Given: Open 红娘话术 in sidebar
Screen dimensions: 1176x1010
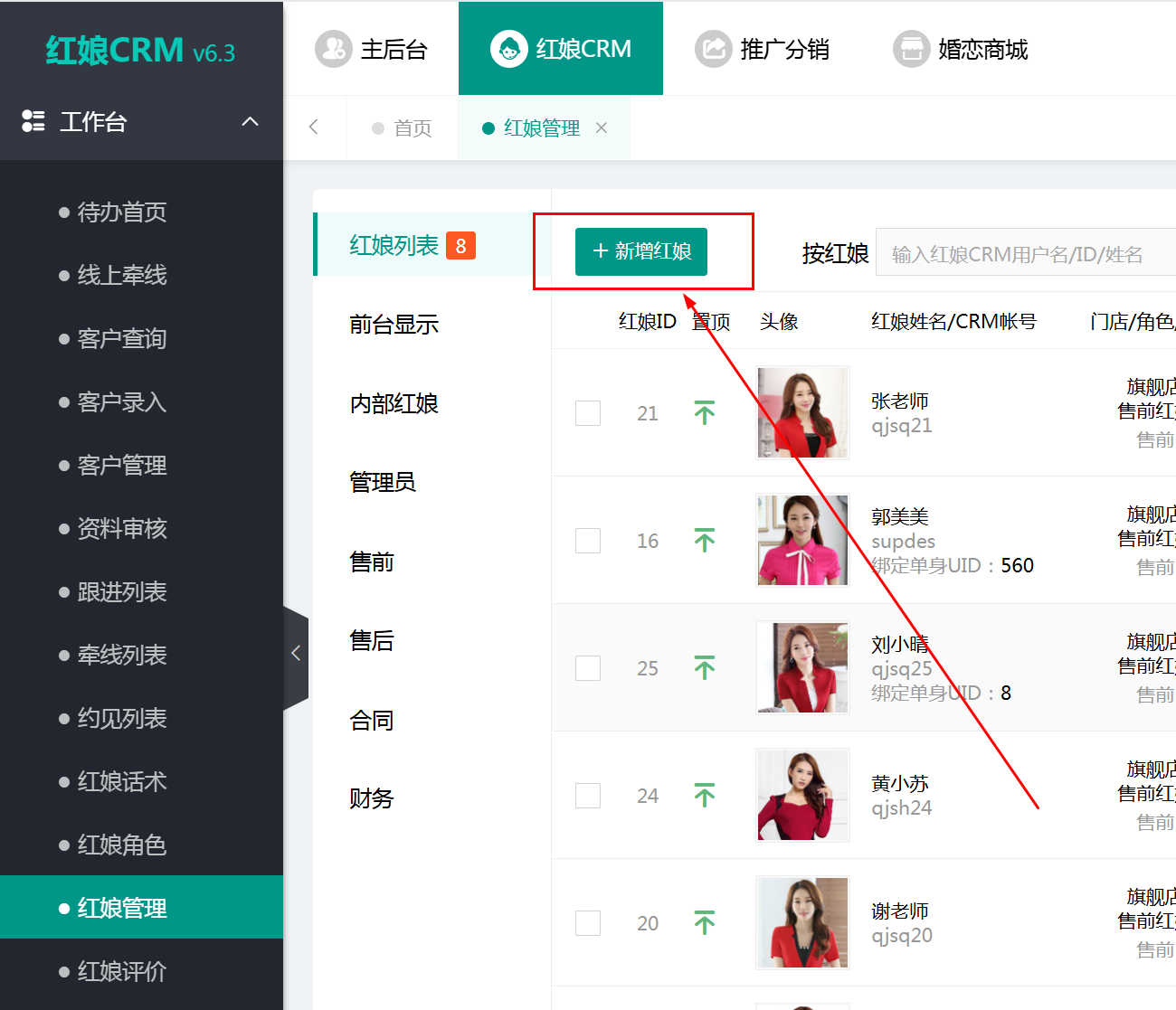Looking at the screenshot, I should tap(122, 782).
